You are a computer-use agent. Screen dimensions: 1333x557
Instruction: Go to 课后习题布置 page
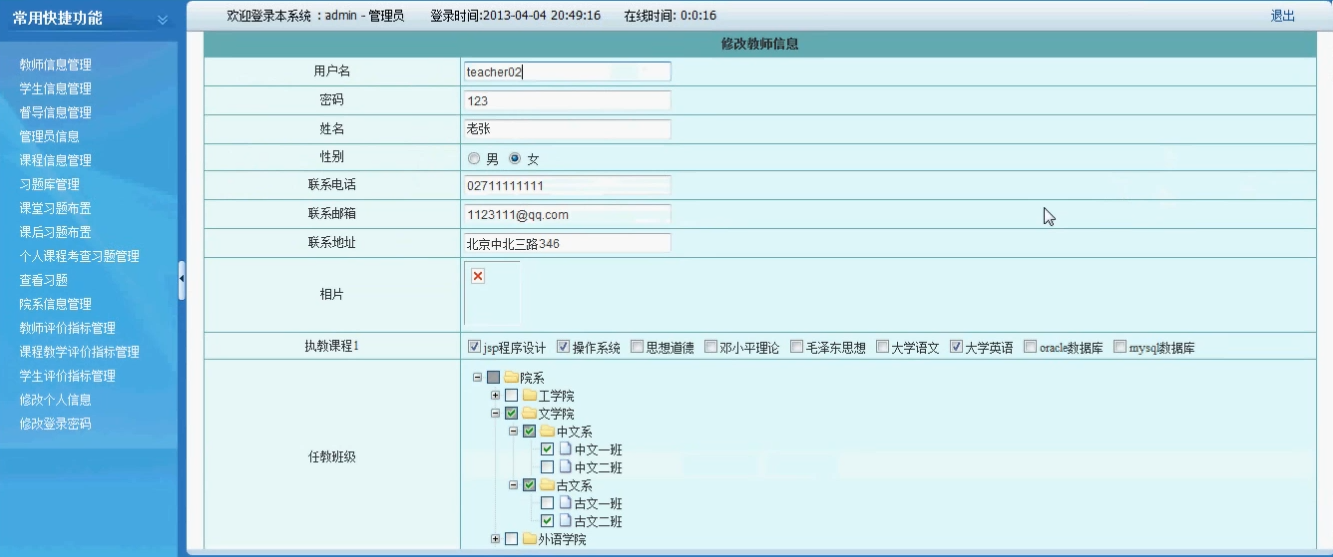coord(55,233)
